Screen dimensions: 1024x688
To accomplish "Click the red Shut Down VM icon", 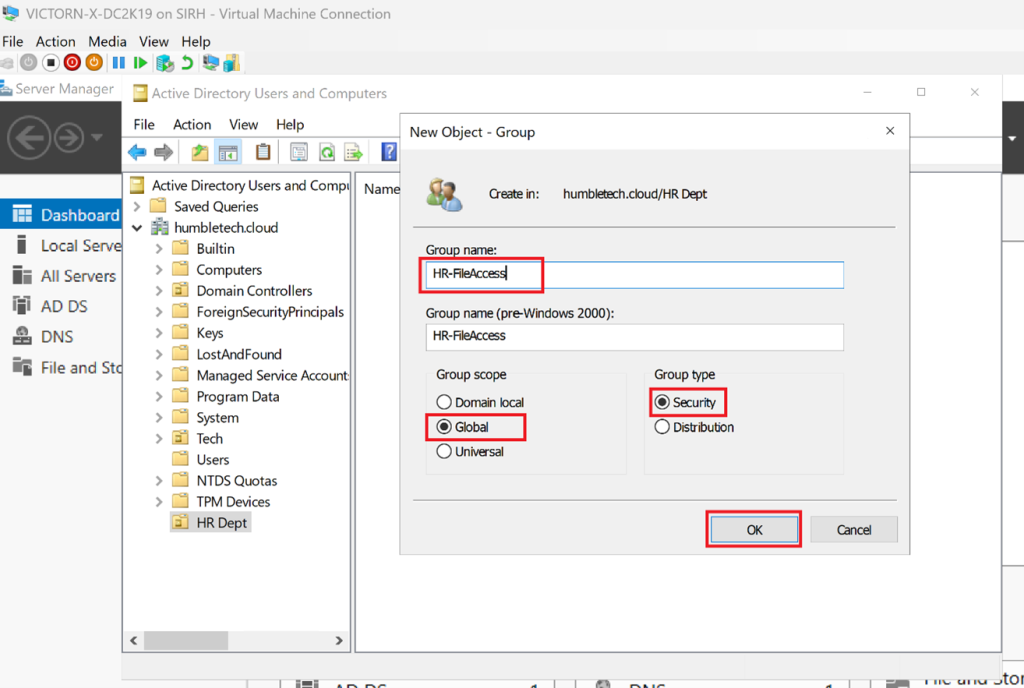I will (x=72, y=63).
